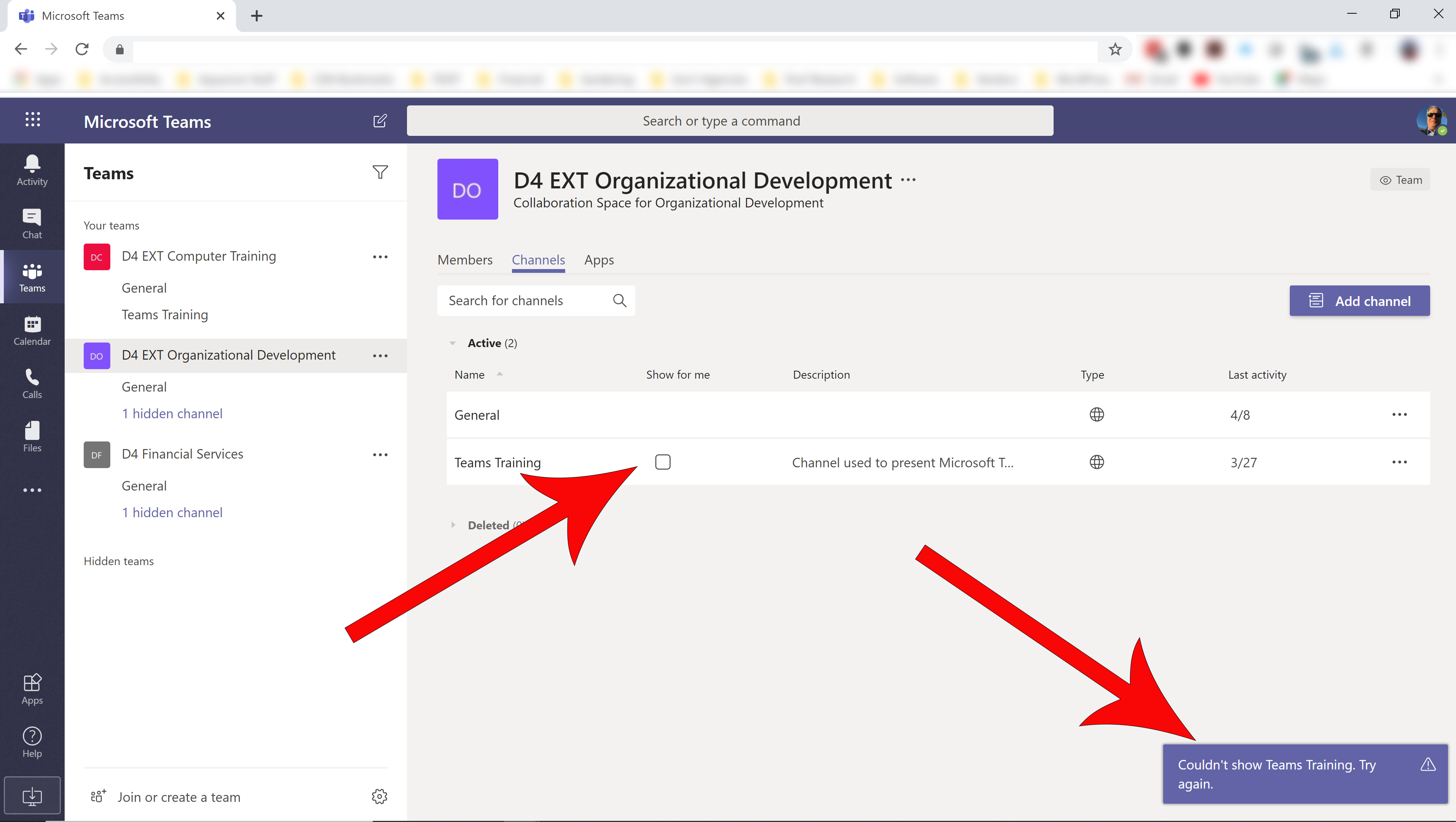Open more options for D4 Financial Services

click(x=380, y=454)
